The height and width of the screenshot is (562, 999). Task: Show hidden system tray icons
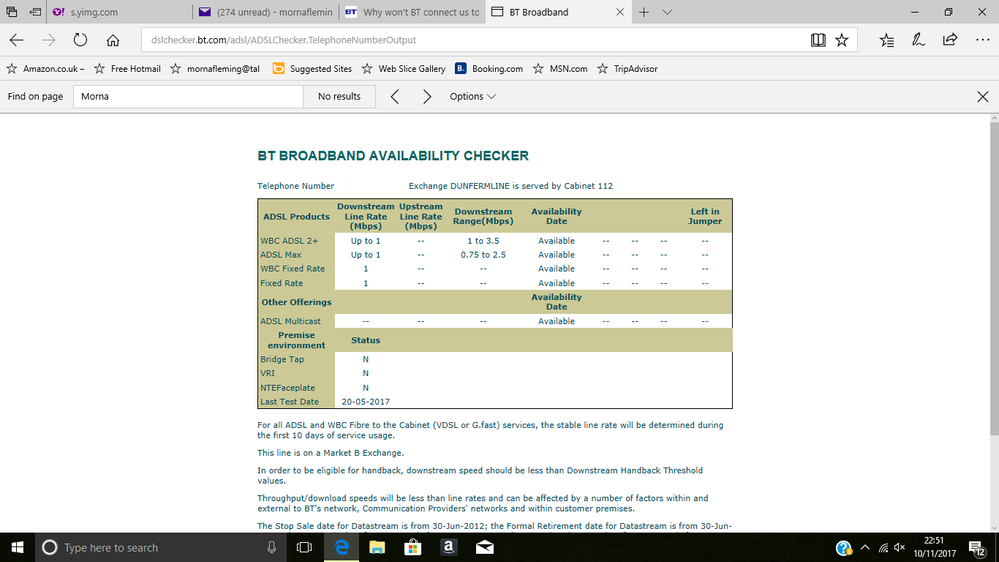coord(865,547)
